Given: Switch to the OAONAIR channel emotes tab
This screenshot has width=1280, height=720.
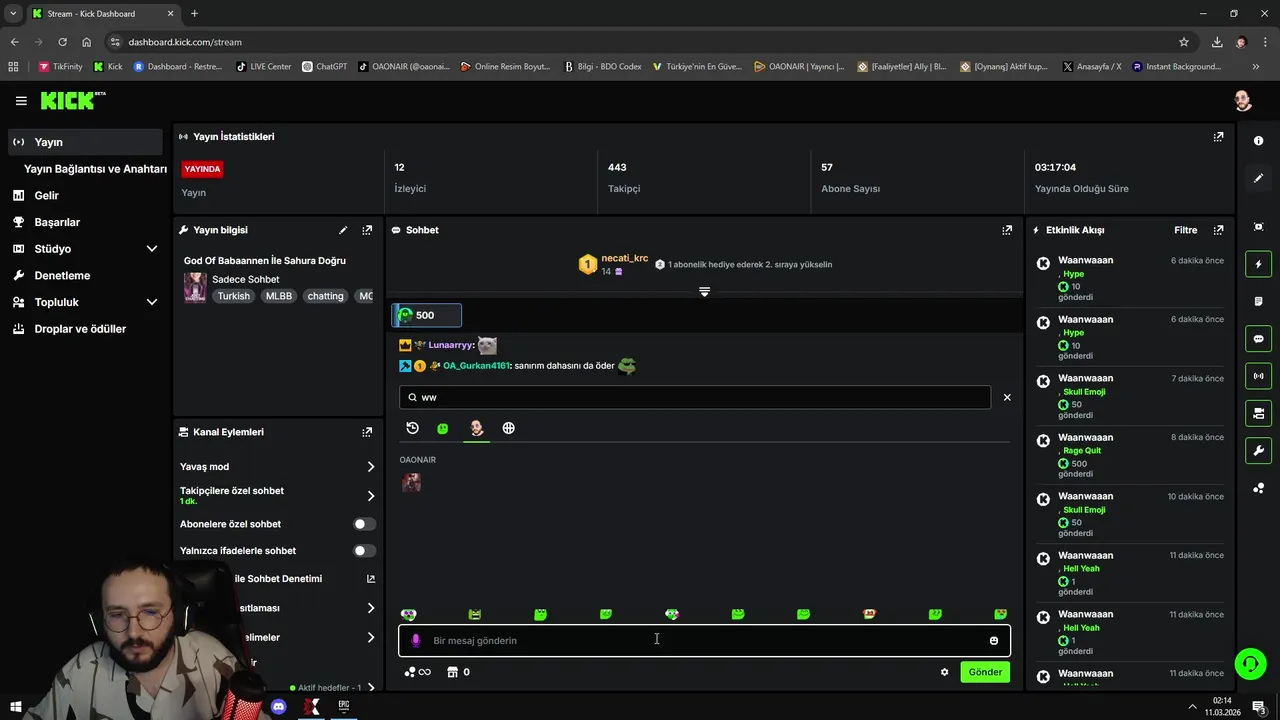Looking at the screenshot, I should (476, 428).
